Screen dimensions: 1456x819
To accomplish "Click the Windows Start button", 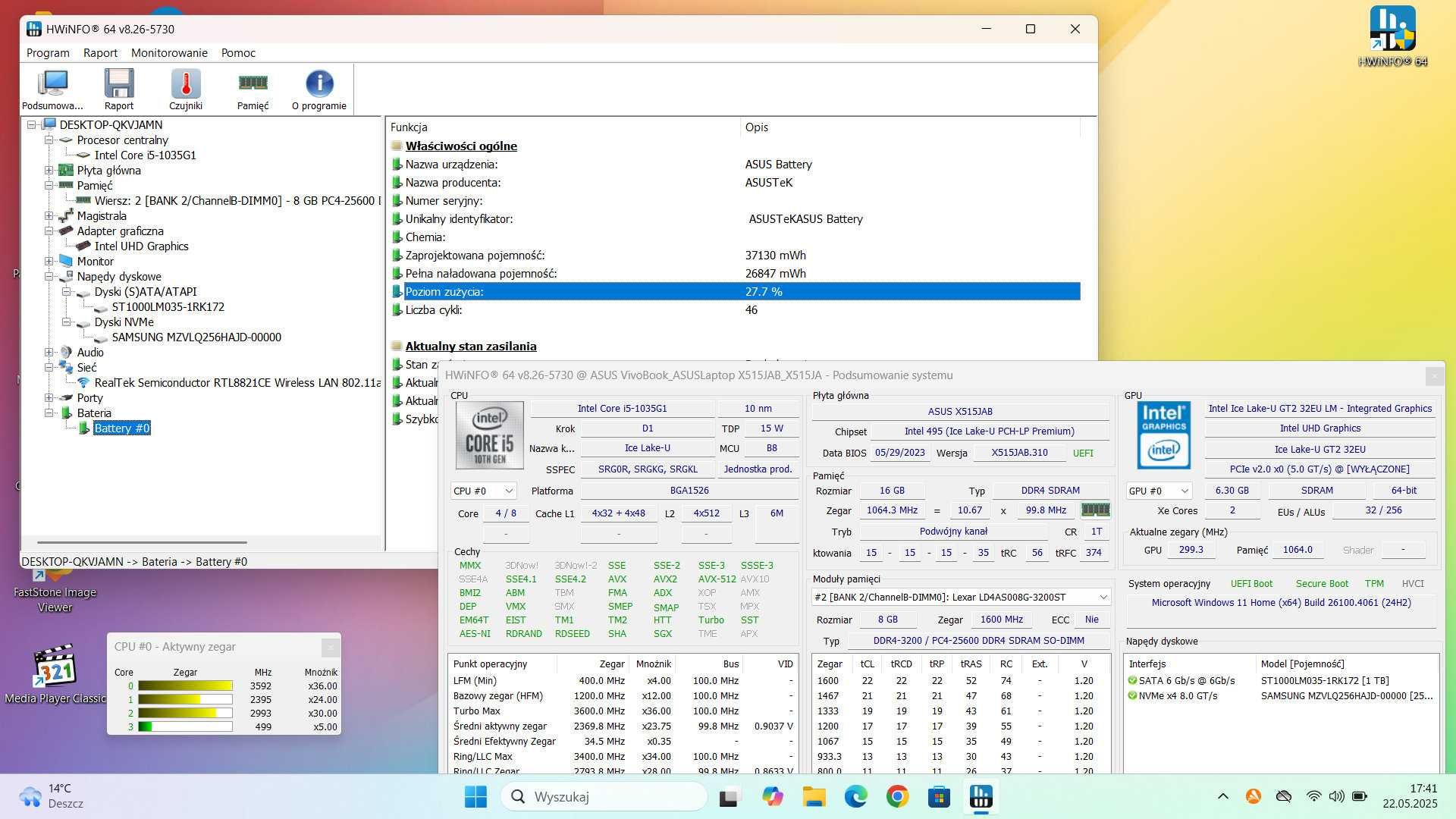I will click(x=475, y=796).
